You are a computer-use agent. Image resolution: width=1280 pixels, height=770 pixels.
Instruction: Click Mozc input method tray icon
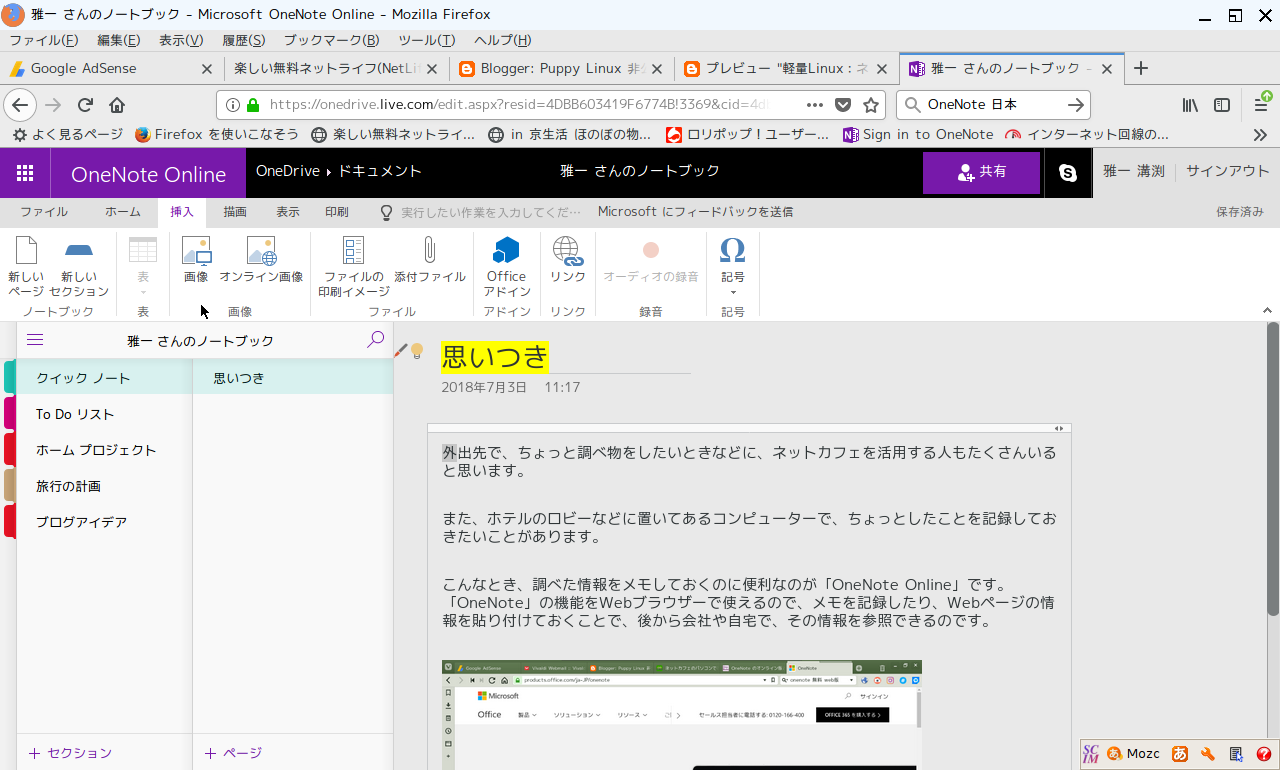1132,754
